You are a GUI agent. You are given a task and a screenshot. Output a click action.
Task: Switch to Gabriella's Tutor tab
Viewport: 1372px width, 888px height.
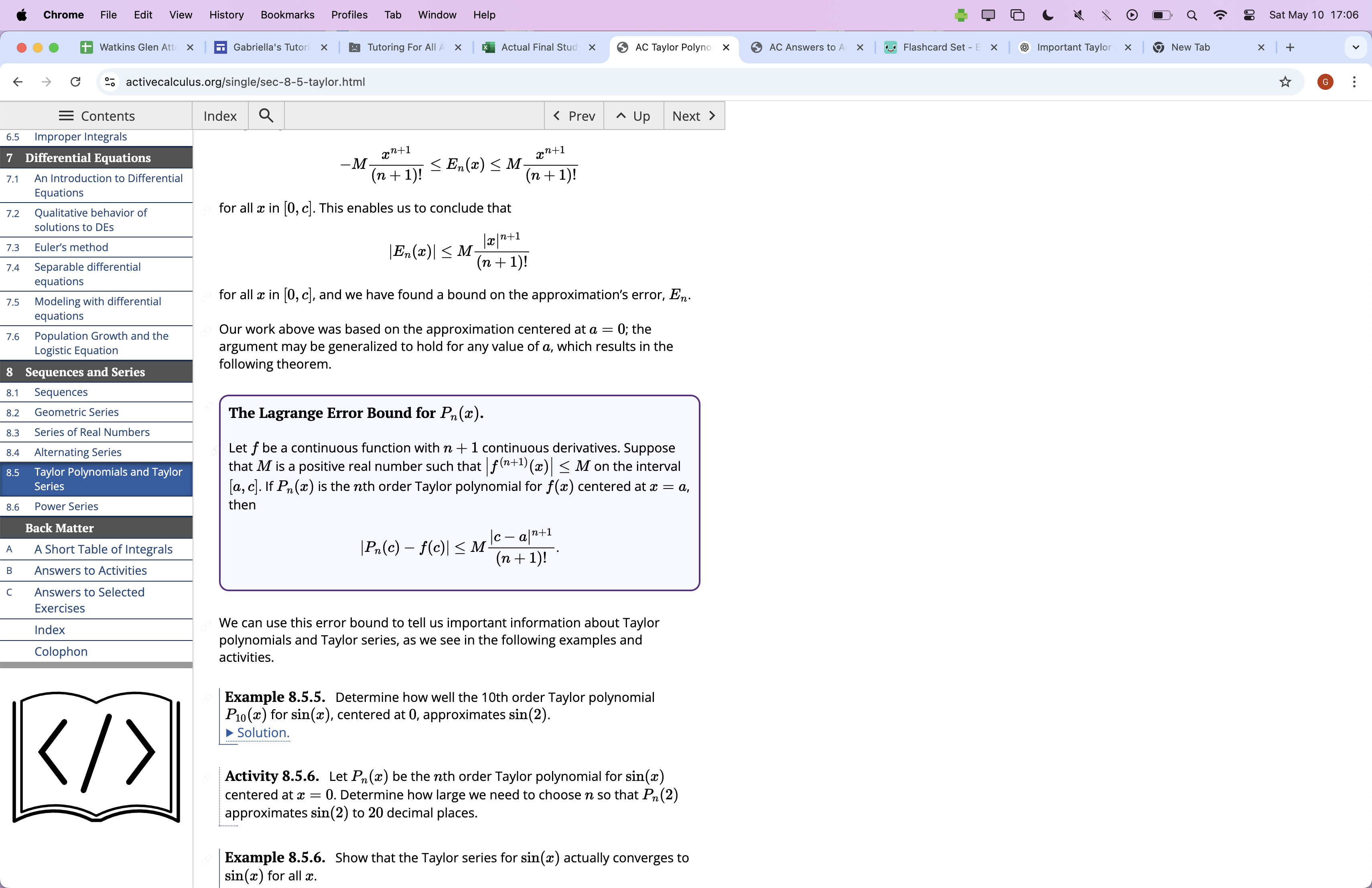[271, 47]
